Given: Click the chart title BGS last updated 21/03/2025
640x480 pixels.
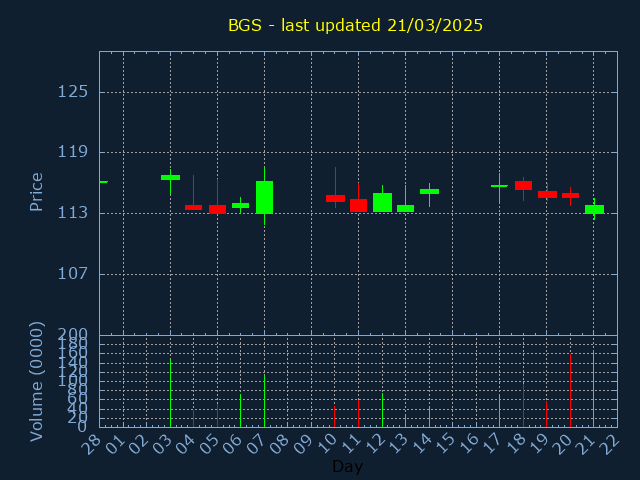Looking at the screenshot, I should 355,25.
